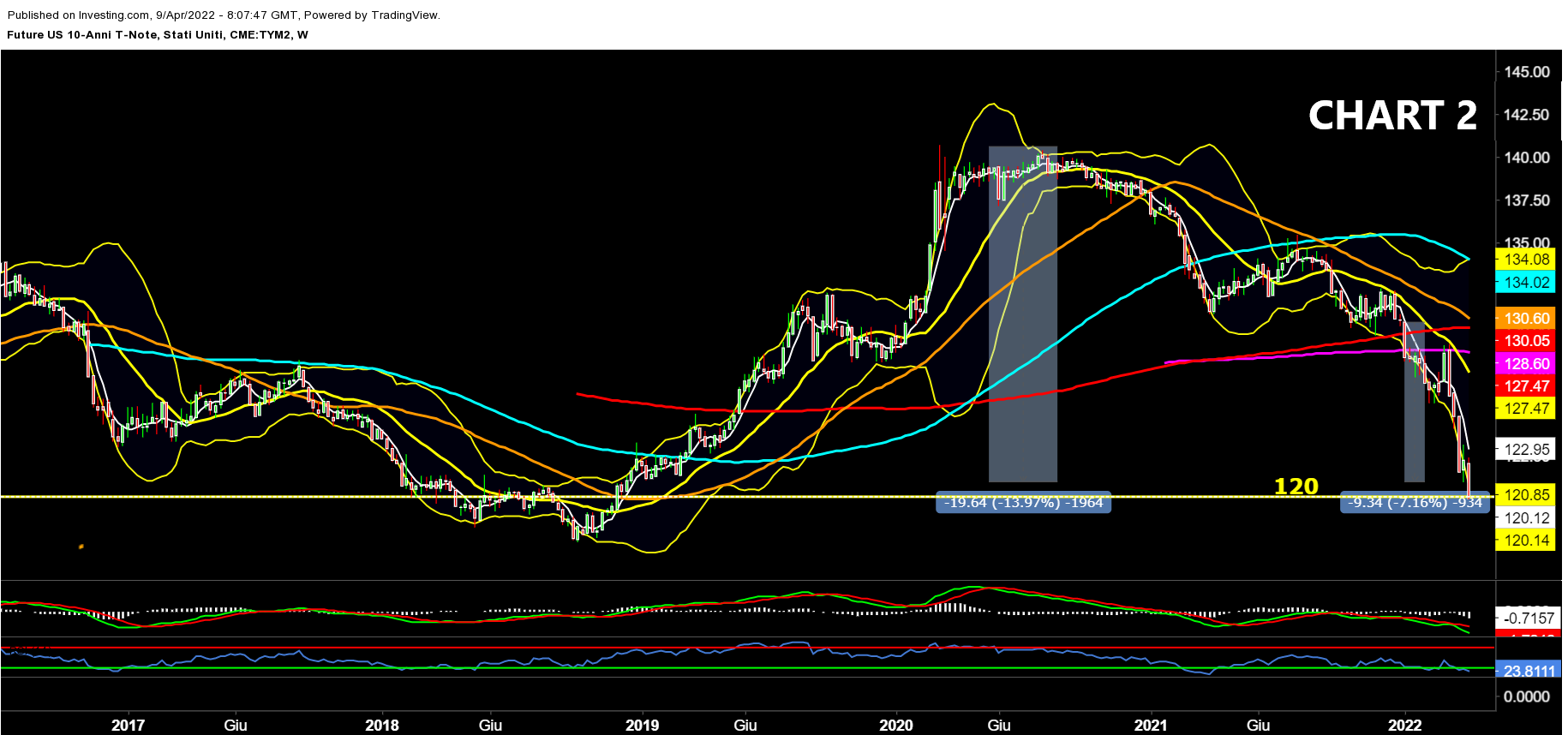Select the yellow 134.08 price tag
Screen dimensions: 1568x735
coord(1526,260)
